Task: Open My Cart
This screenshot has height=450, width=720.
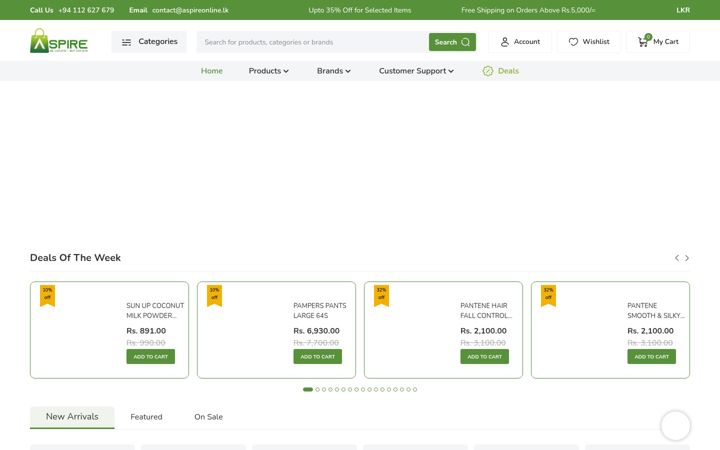Action: pos(658,42)
